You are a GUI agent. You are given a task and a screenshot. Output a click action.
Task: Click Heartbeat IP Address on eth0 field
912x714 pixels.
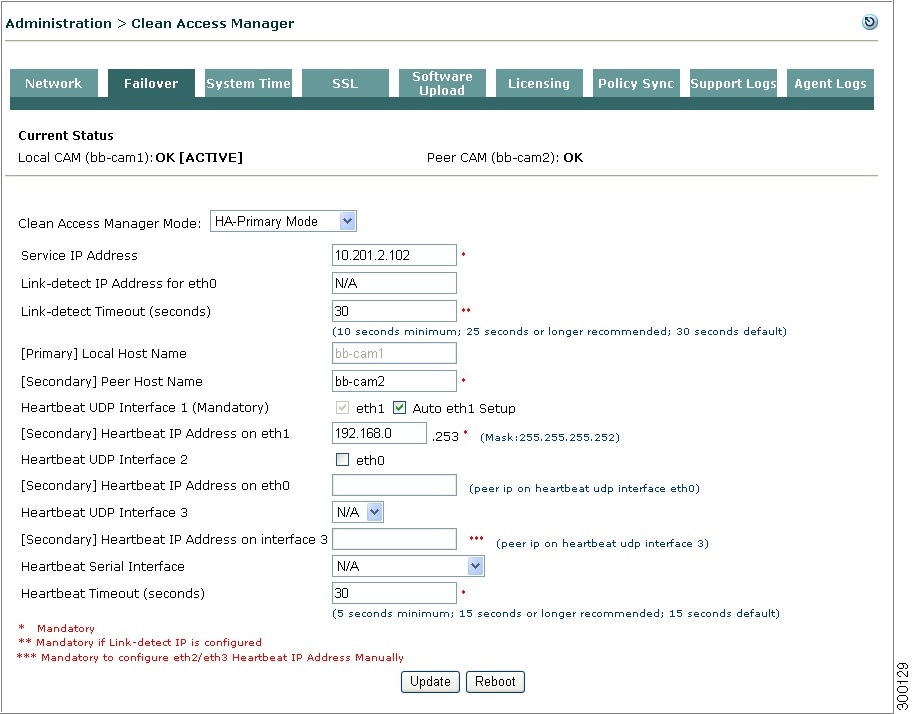pyautogui.click(x=394, y=485)
